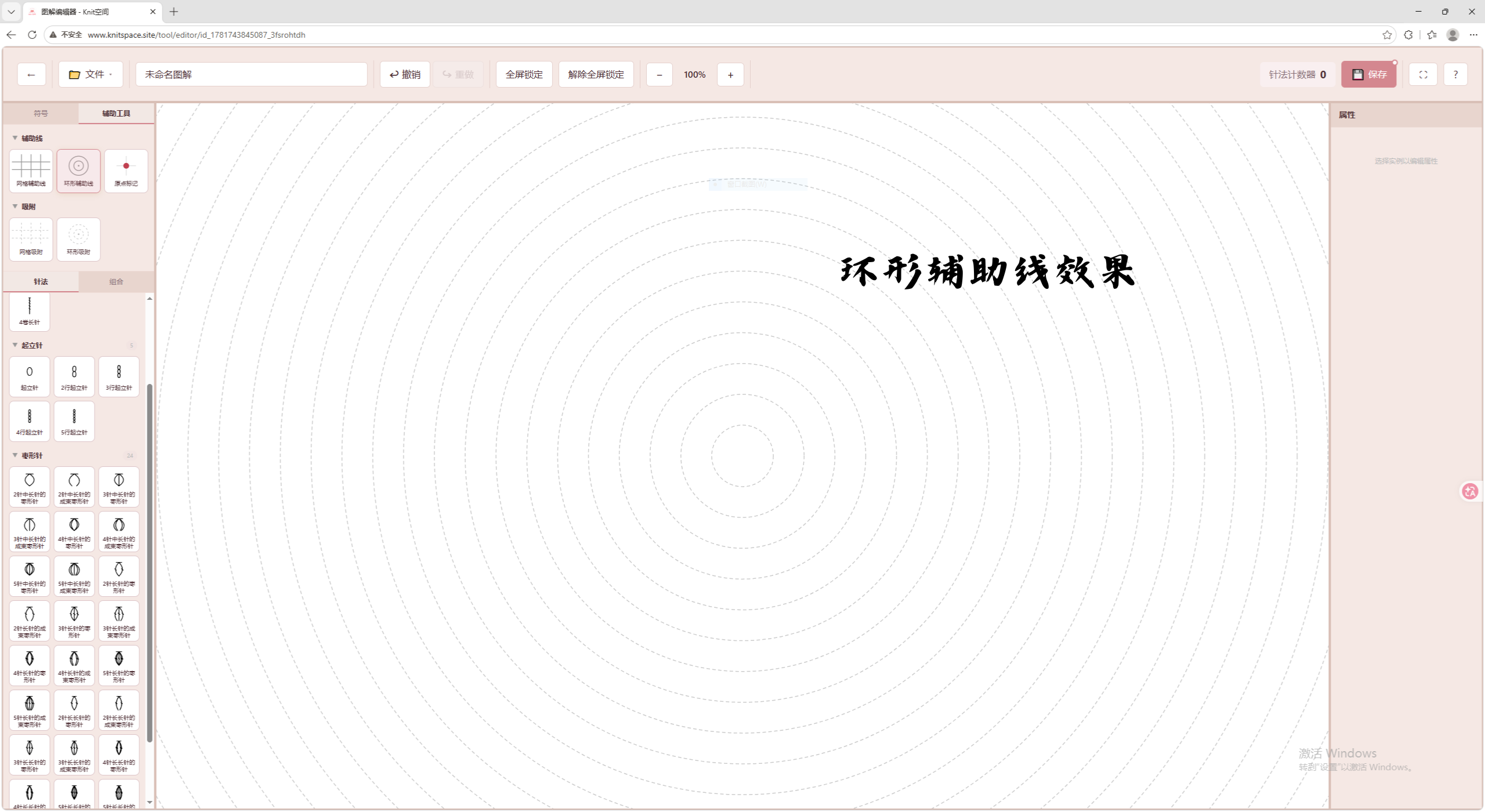Select the 3针长长针的枣形针 symbol
Image resolution: width=1485 pixels, height=812 pixels.
tap(30, 755)
